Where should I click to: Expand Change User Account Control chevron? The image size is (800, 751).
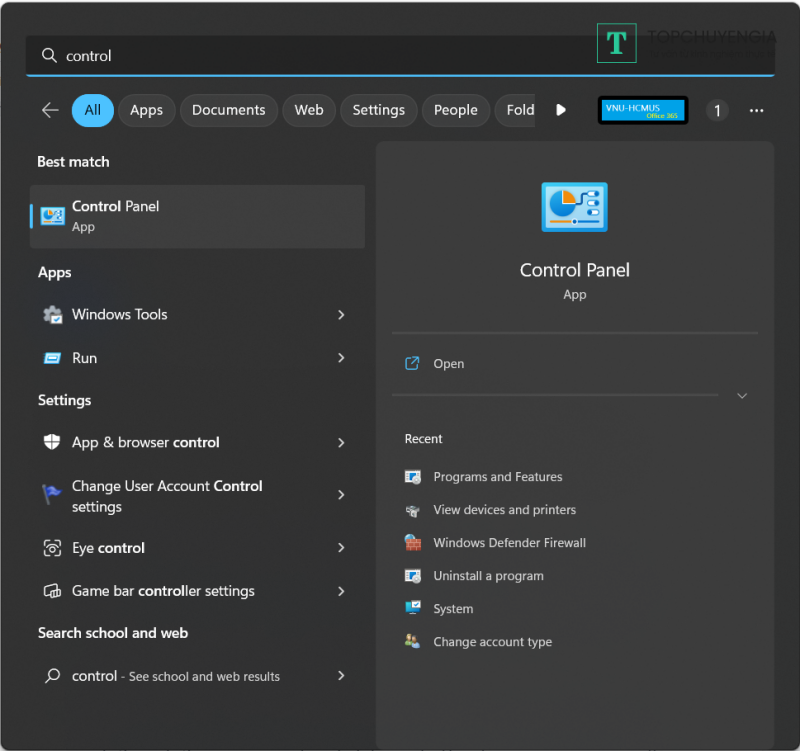(341, 496)
